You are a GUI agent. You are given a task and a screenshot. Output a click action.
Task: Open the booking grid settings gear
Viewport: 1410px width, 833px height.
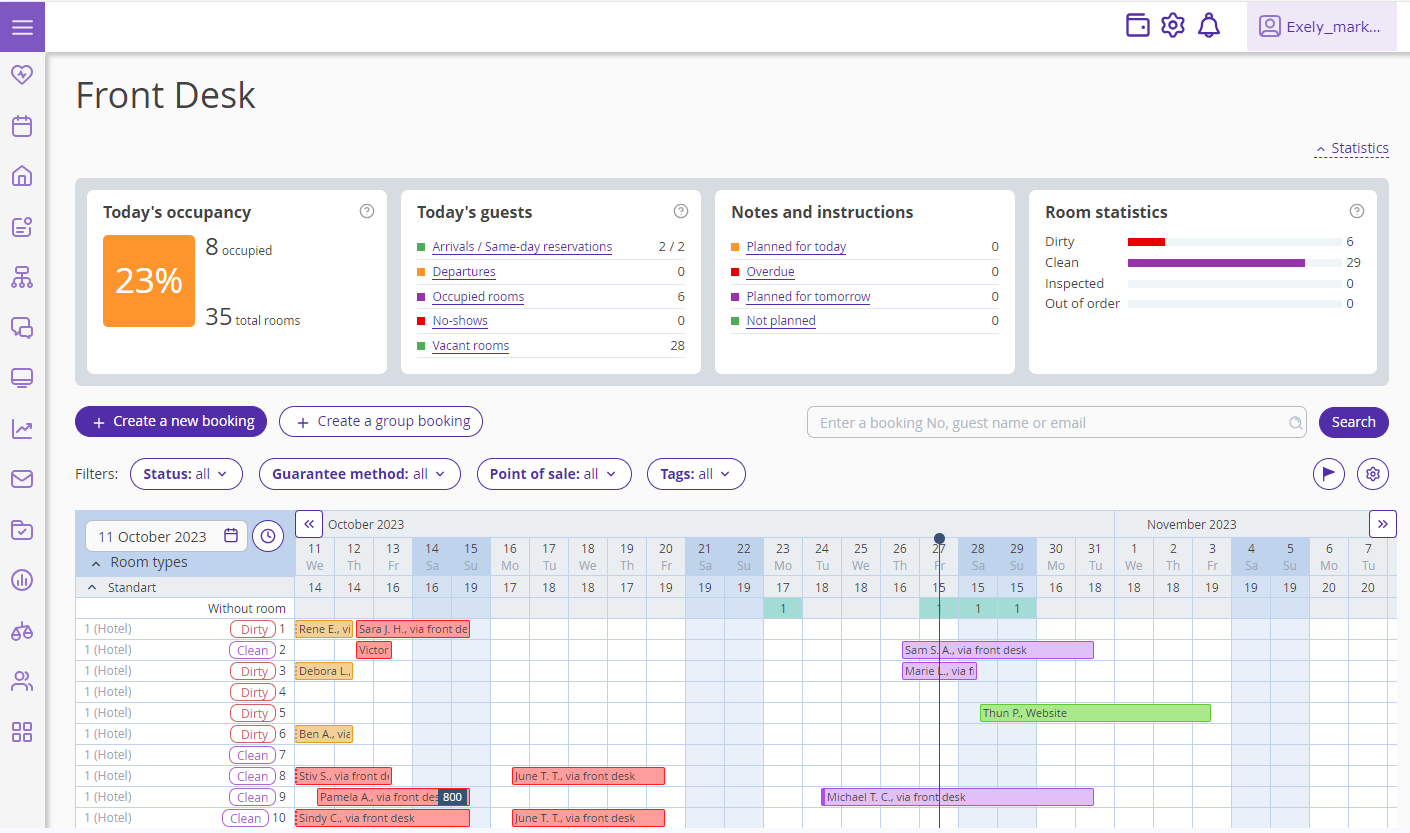coord(1373,474)
